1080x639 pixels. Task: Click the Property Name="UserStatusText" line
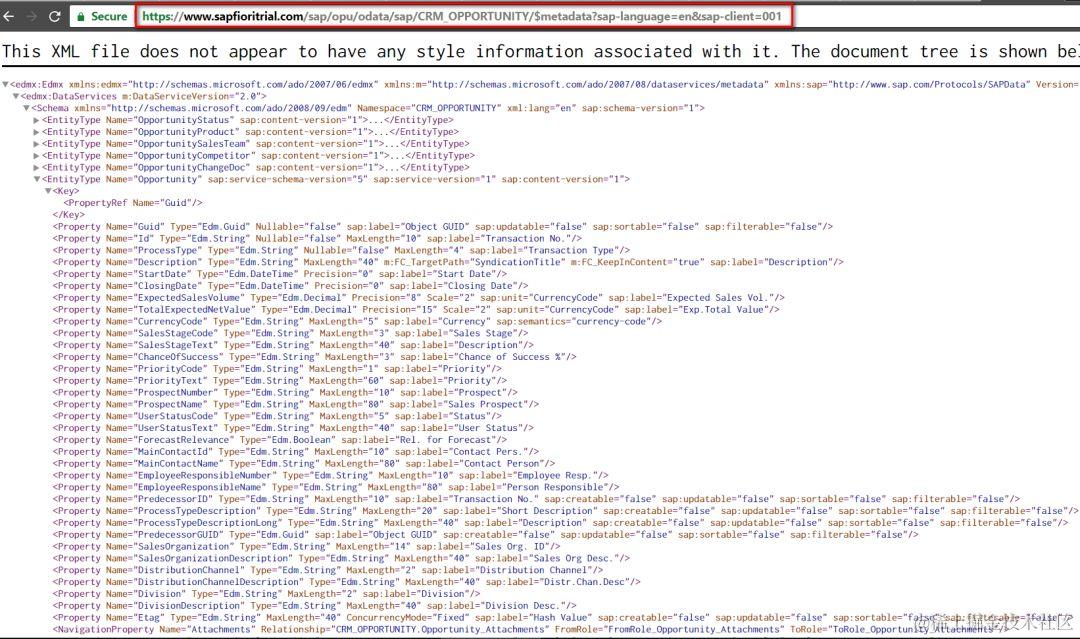pyautogui.click(x=293, y=428)
